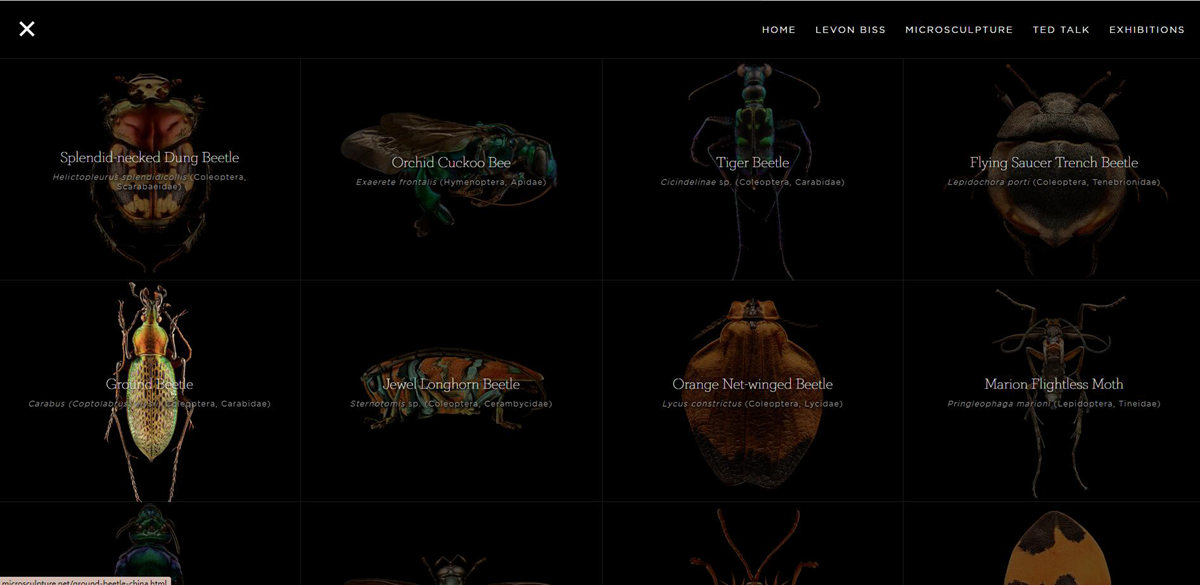Open the MICROSCULPTURE menu item
The image size is (1200, 585).
[959, 30]
